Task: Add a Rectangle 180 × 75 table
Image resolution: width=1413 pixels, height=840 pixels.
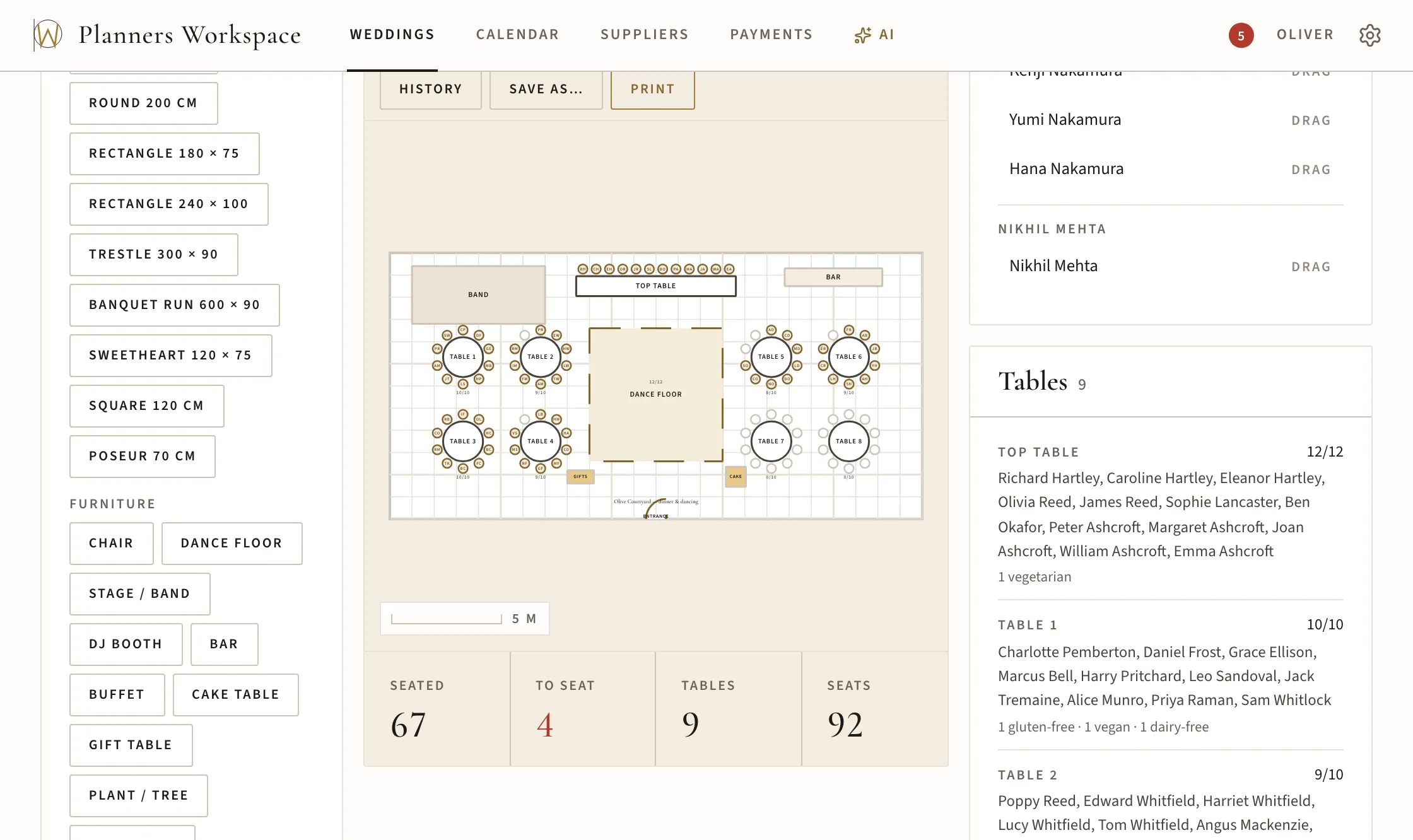Action: (x=165, y=154)
